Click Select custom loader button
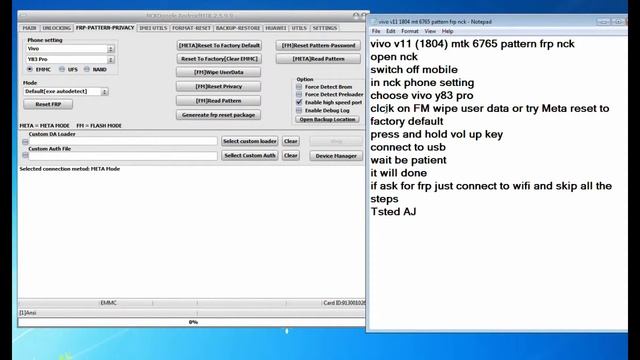 point(250,141)
